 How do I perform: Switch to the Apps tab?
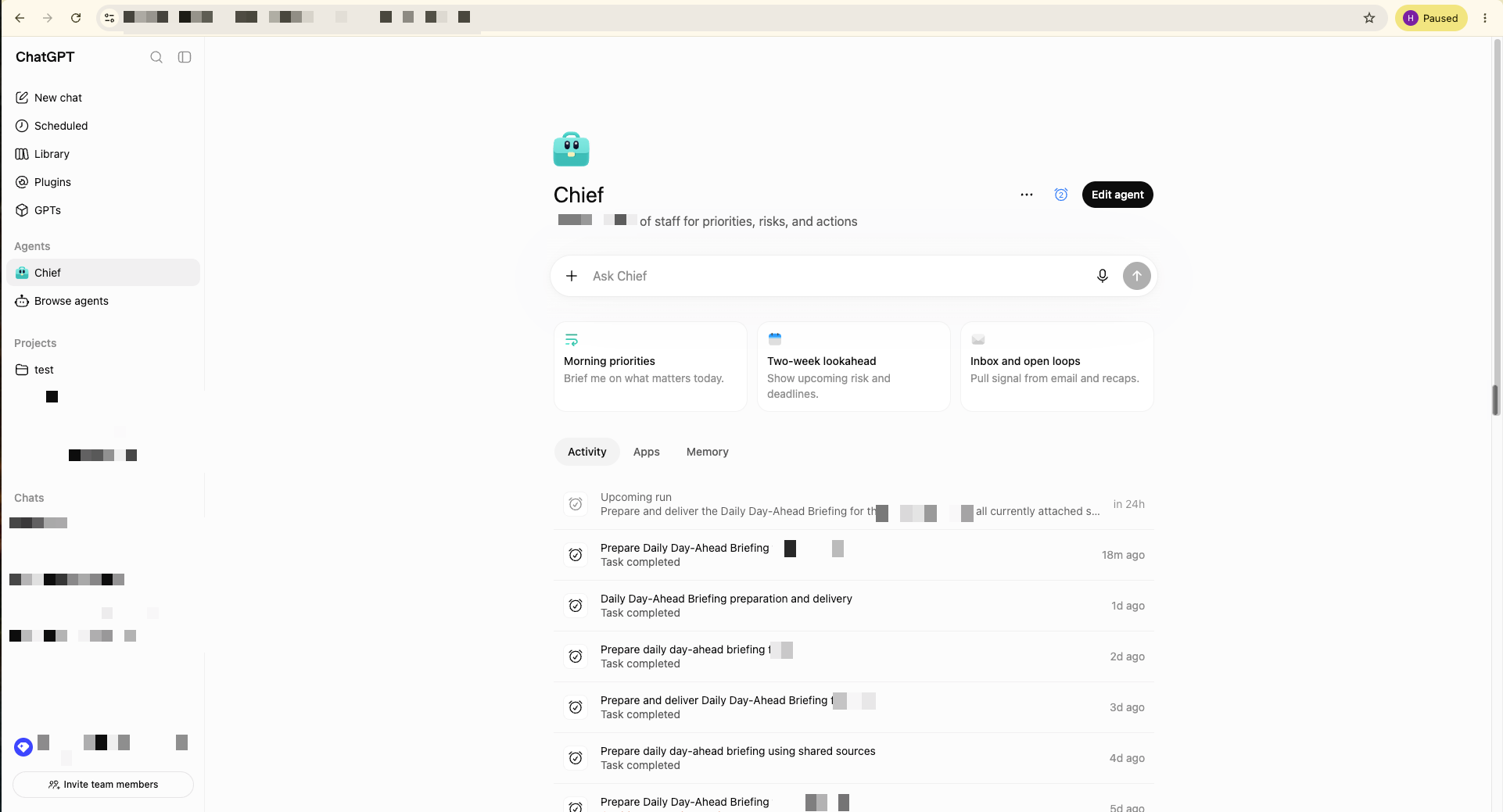point(647,452)
